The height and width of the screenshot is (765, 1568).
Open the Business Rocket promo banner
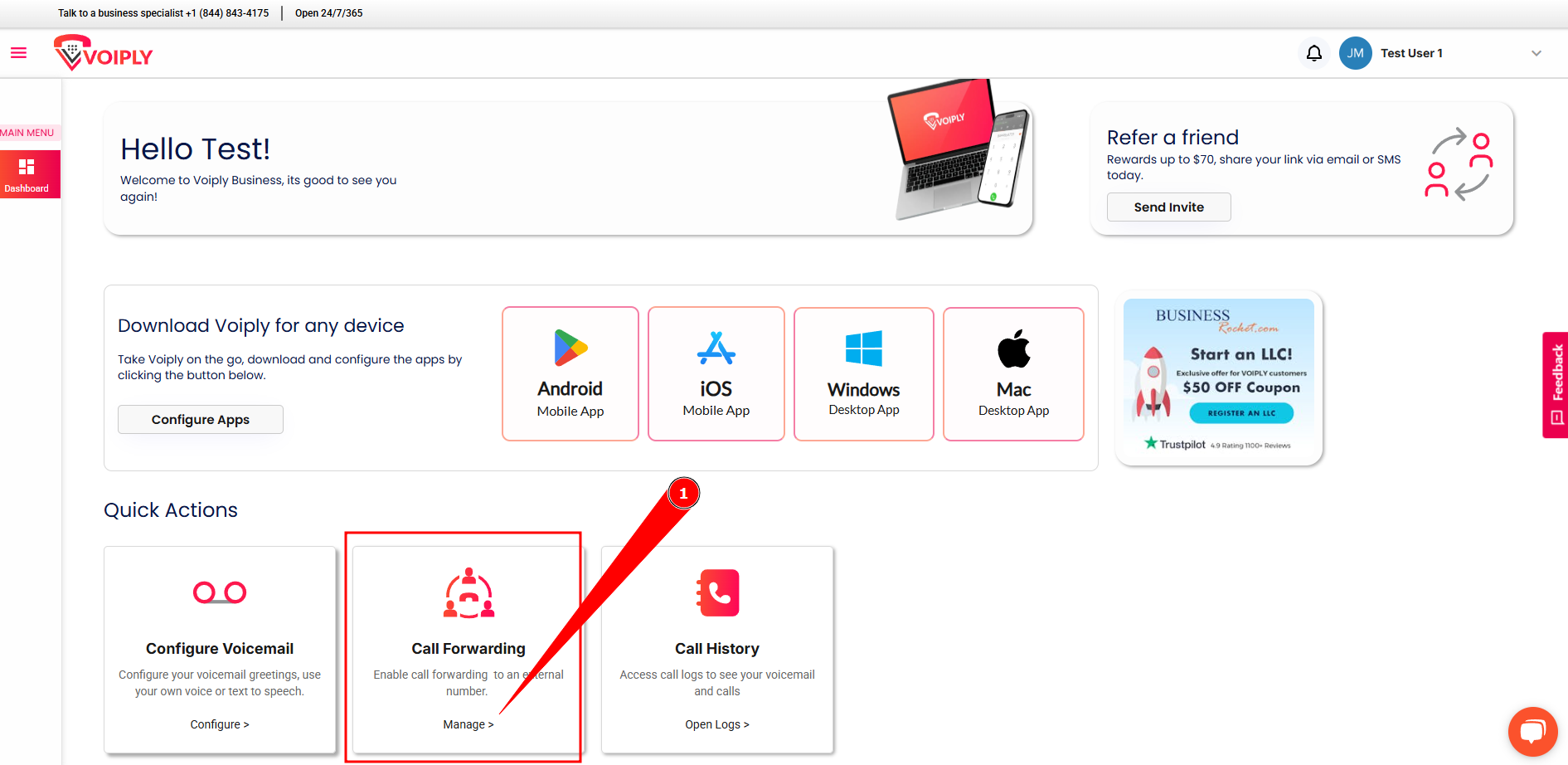(1219, 378)
